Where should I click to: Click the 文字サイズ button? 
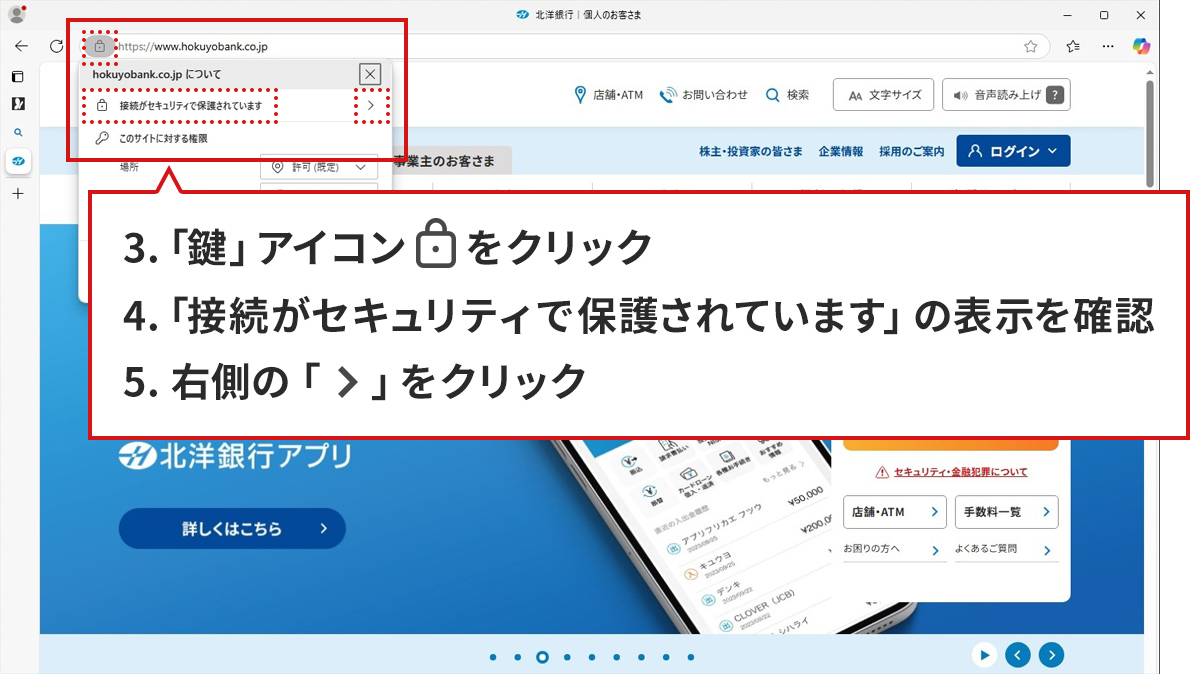(883, 95)
